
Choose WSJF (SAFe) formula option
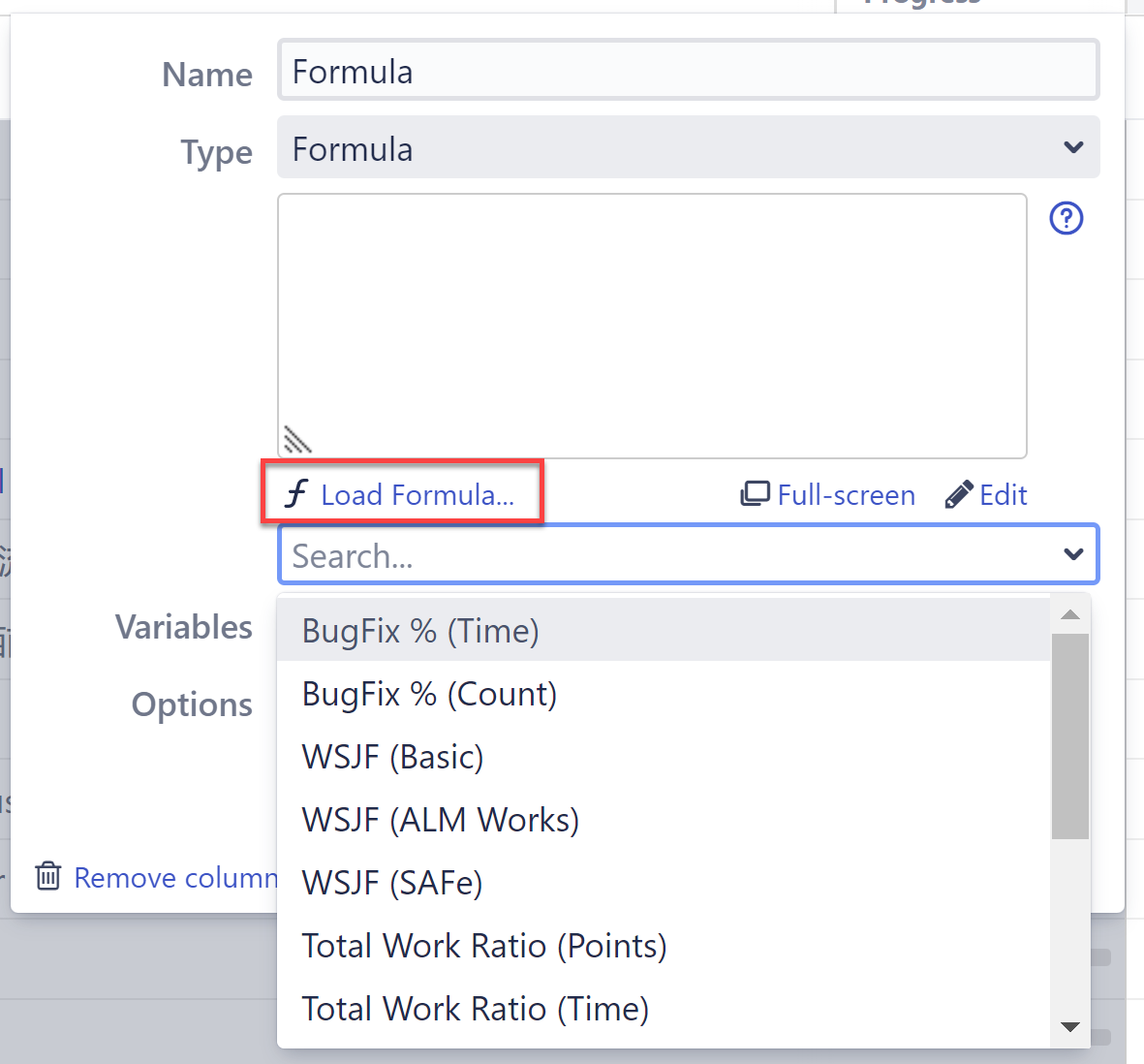pyautogui.click(x=391, y=883)
